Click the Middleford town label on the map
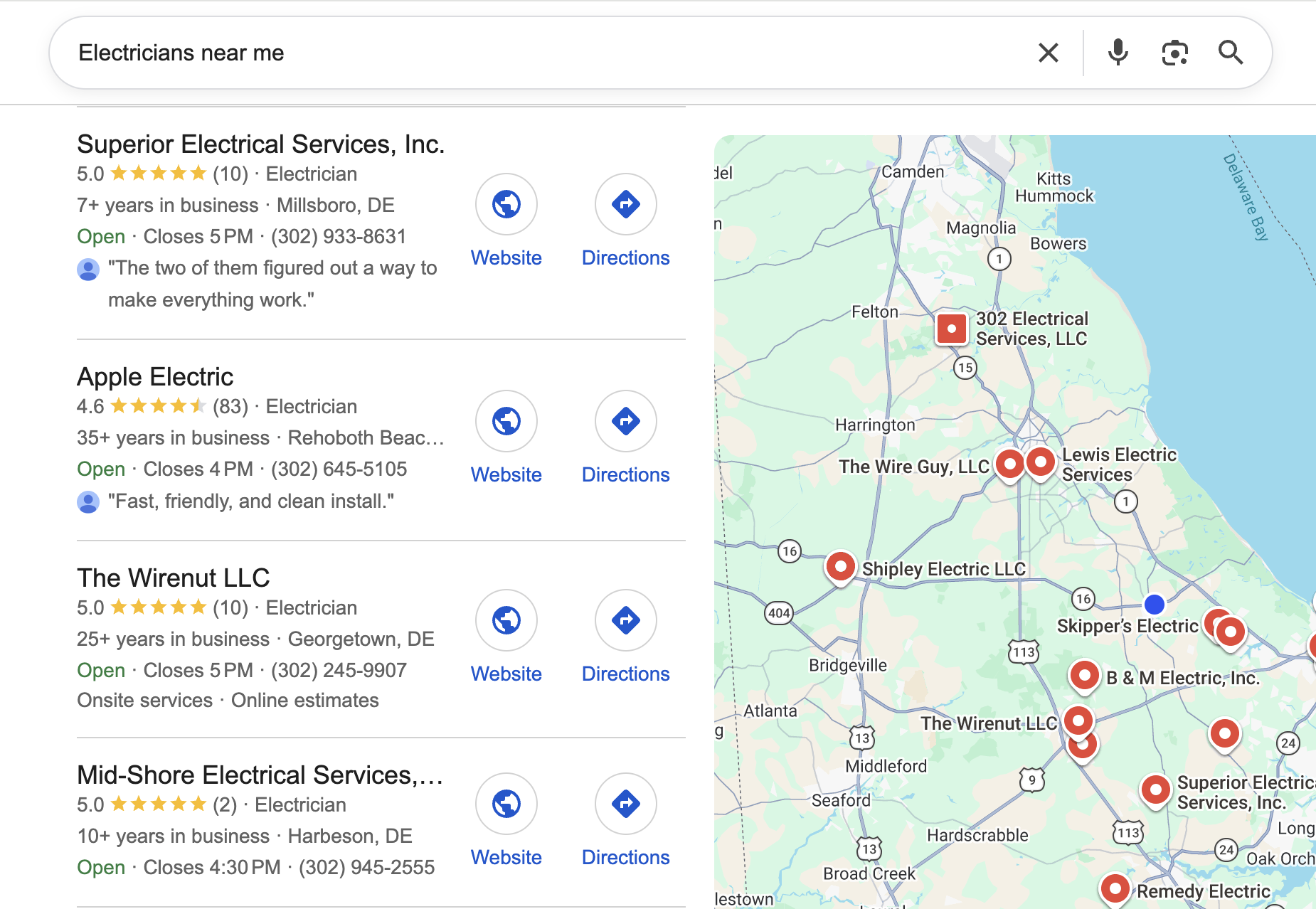The height and width of the screenshot is (909, 1316). pyautogui.click(x=886, y=766)
